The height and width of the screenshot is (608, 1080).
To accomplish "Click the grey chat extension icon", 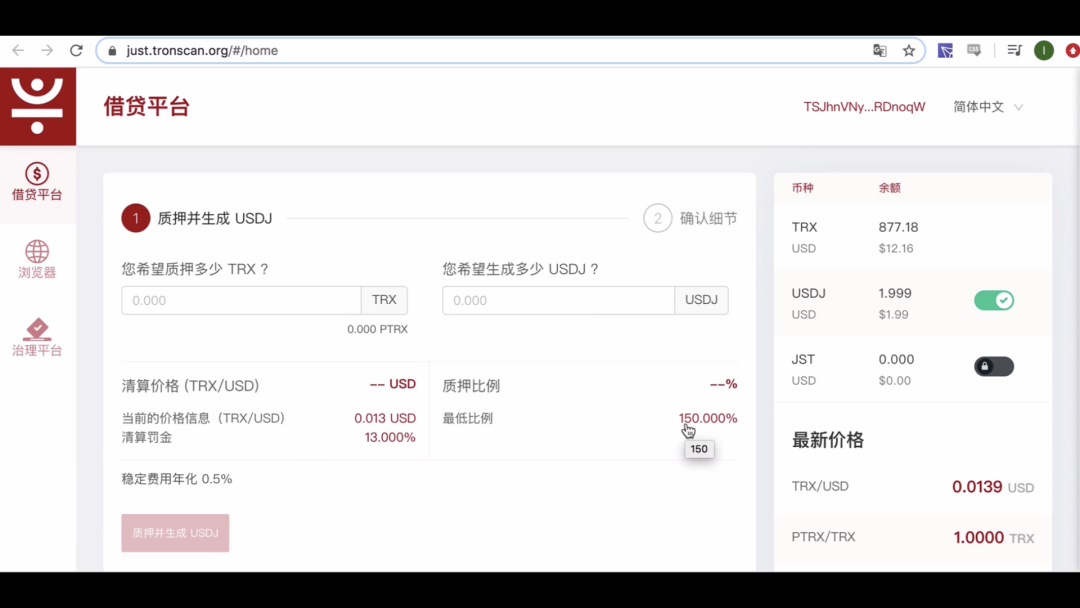I will pyautogui.click(x=974, y=50).
